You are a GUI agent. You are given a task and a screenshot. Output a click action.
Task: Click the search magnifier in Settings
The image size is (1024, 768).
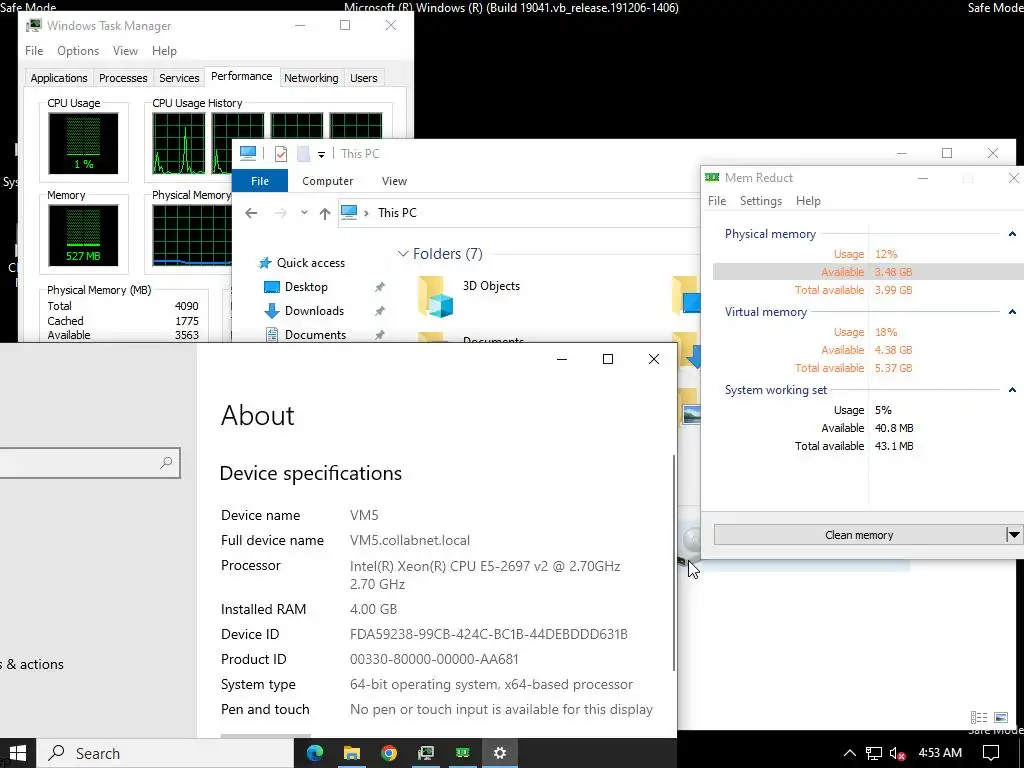166,462
